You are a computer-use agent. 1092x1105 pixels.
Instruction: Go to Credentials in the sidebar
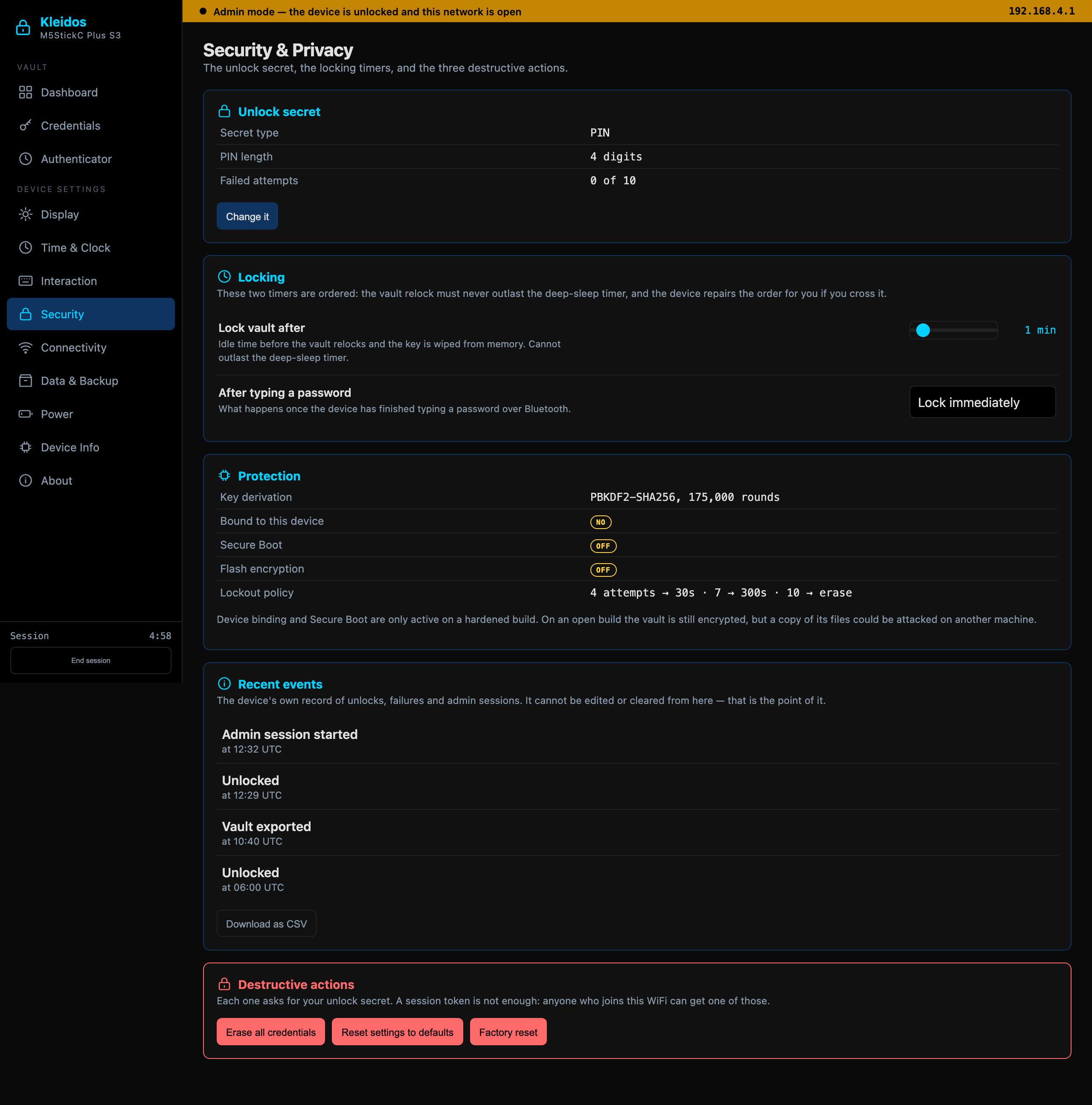tap(91, 125)
